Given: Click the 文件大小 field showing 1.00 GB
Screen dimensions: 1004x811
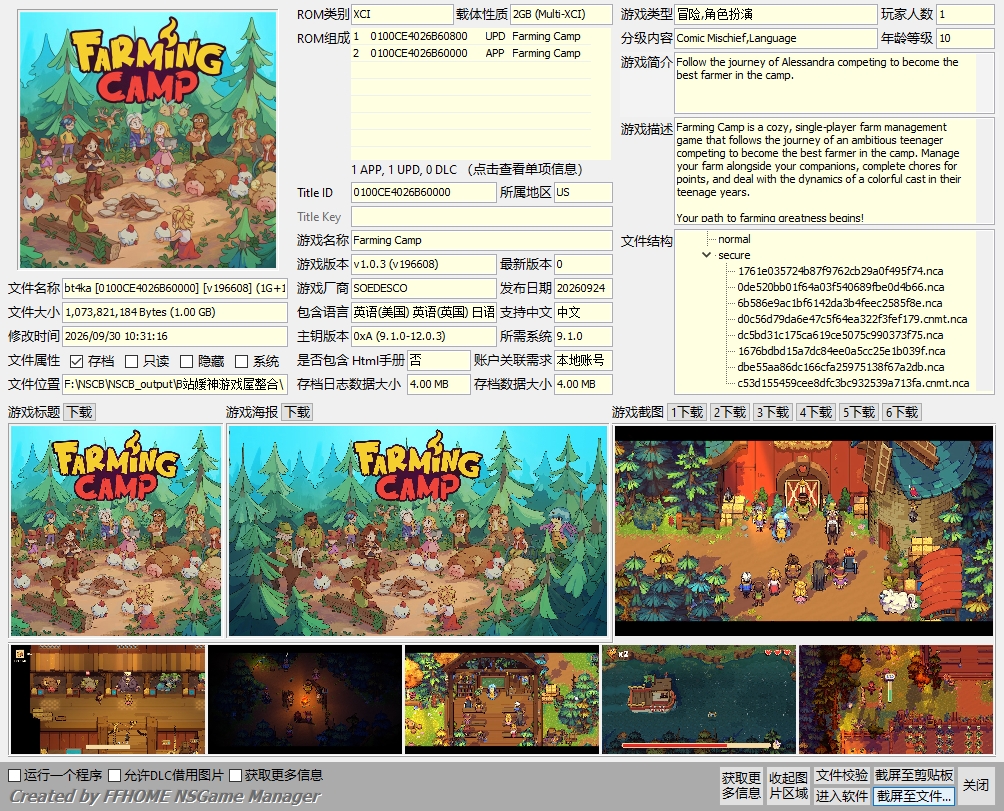Looking at the screenshot, I should coord(175,312).
